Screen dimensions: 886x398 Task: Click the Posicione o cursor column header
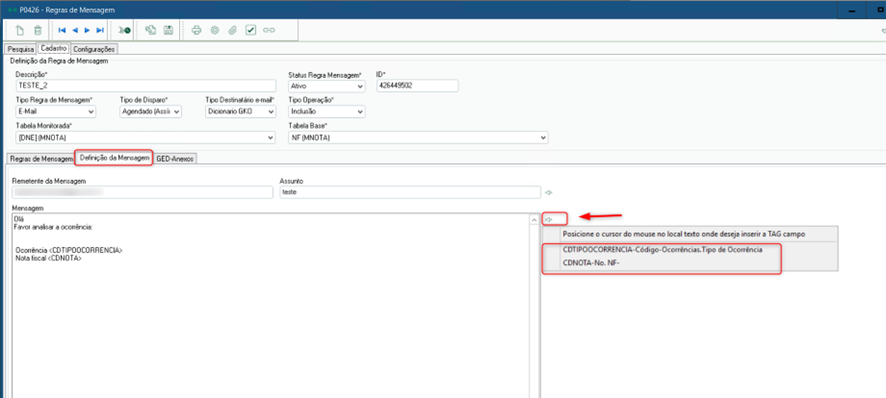pos(684,233)
